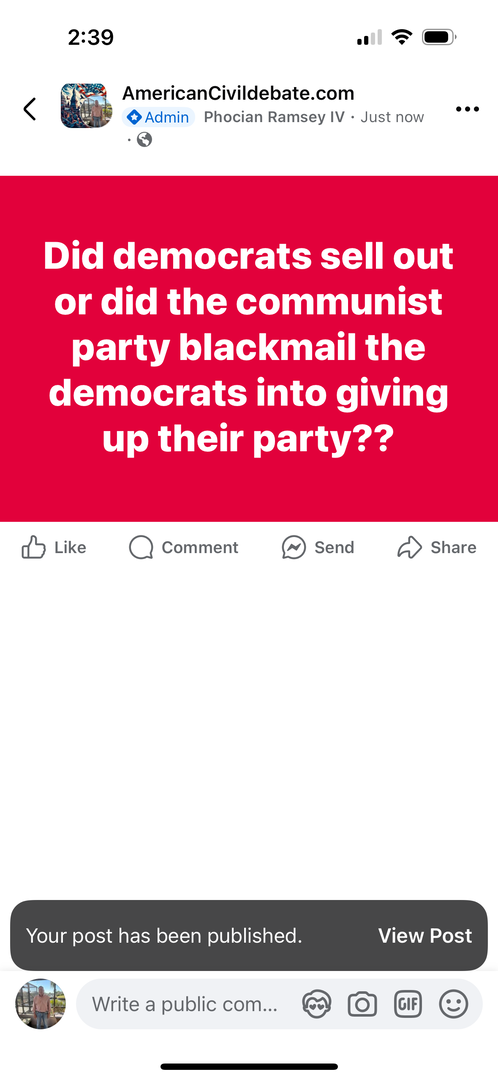
Task: Tap the Comment speech bubble icon
Action: tap(183, 548)
